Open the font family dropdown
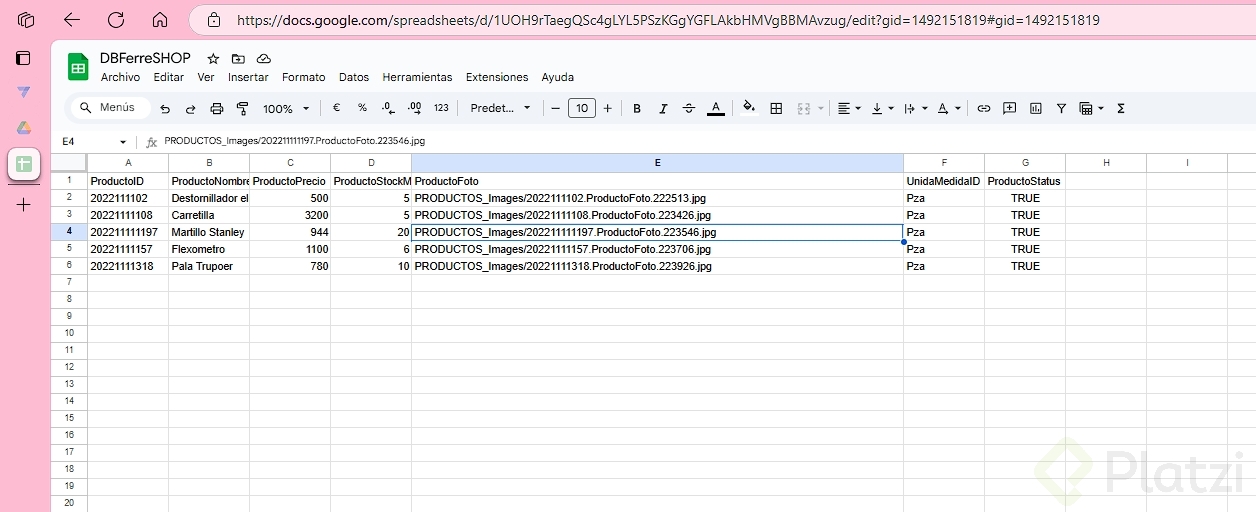 tap(501, 108)
